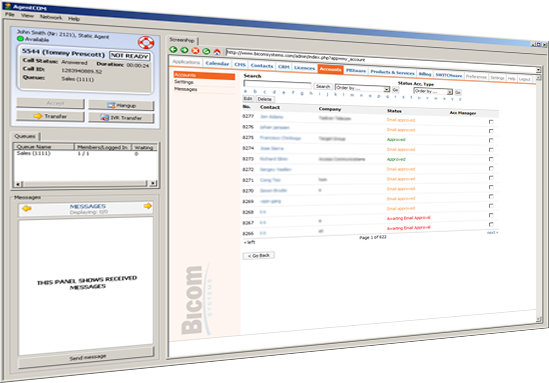Open the address bar dropdown arrow
This screenshot has height=383, width=549.
538,70
